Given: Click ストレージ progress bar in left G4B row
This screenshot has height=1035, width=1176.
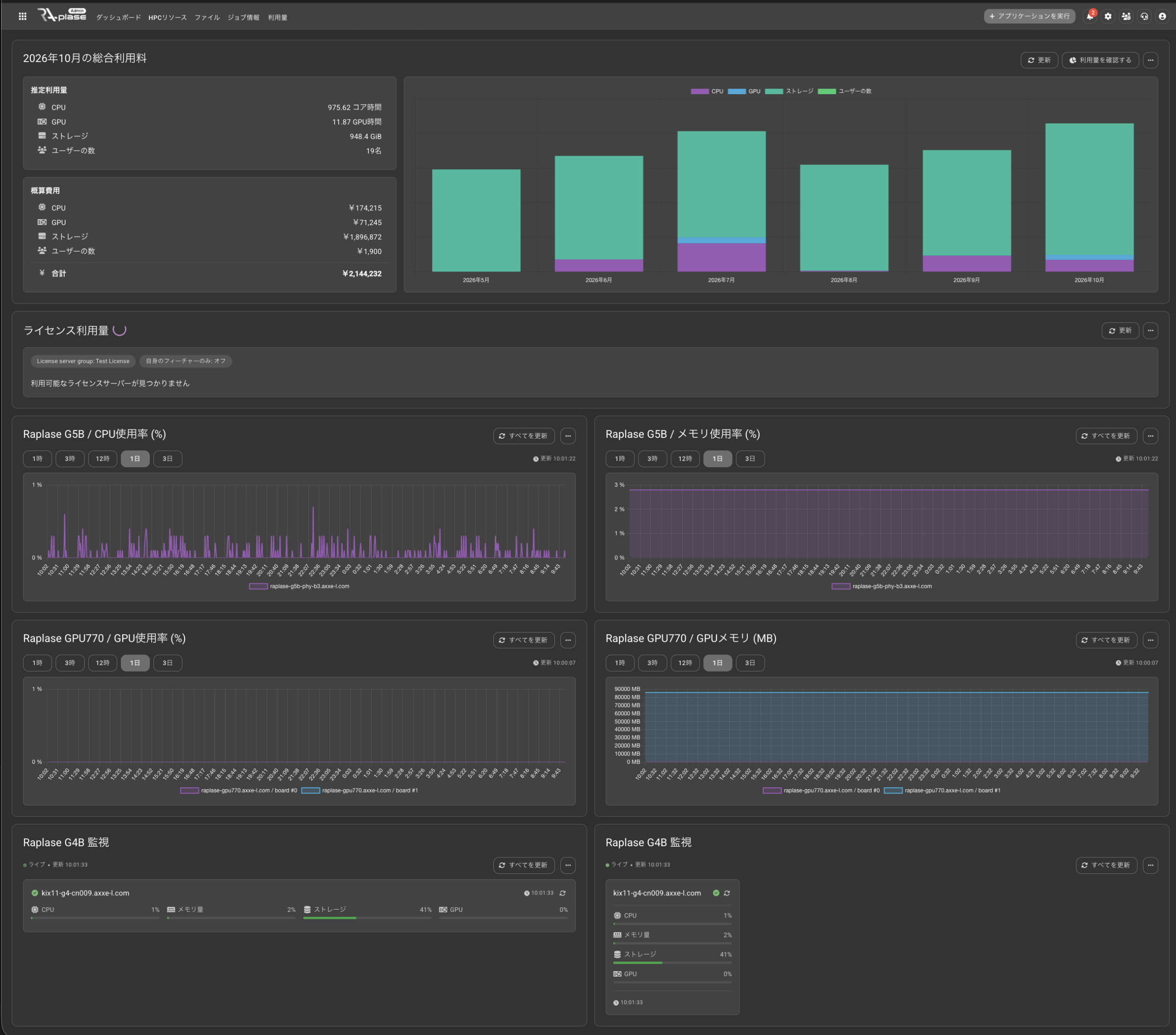Looking at the screenshot, I should (x=367, y=918).
